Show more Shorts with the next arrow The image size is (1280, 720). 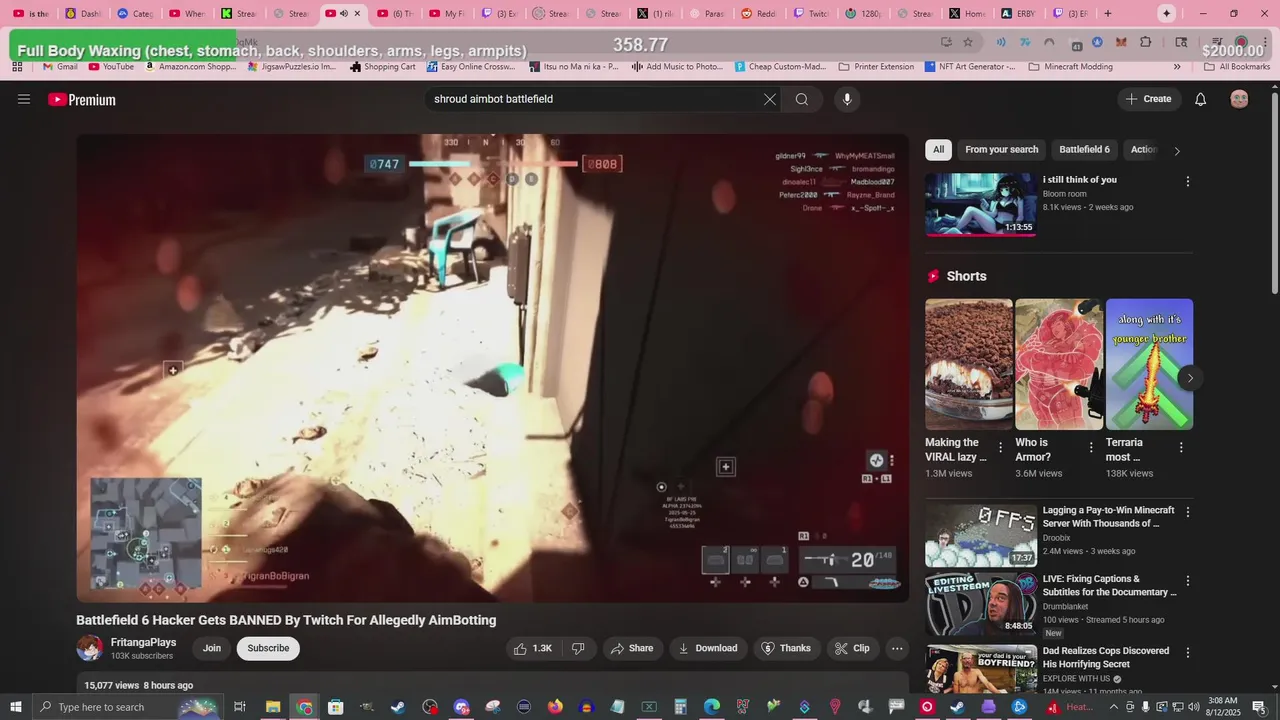(x=1189, y=377)
